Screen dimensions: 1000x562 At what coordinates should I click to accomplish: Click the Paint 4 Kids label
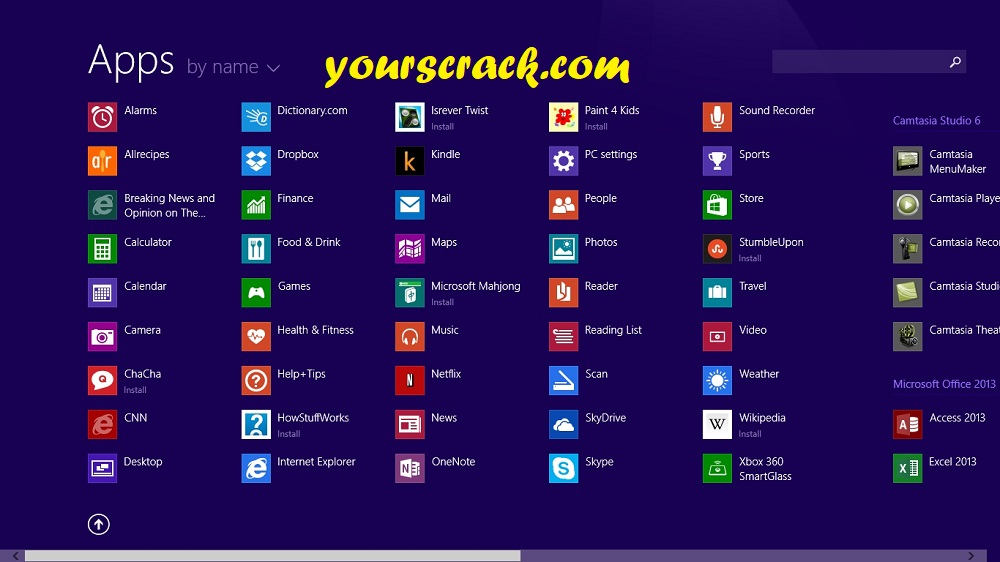612,110
